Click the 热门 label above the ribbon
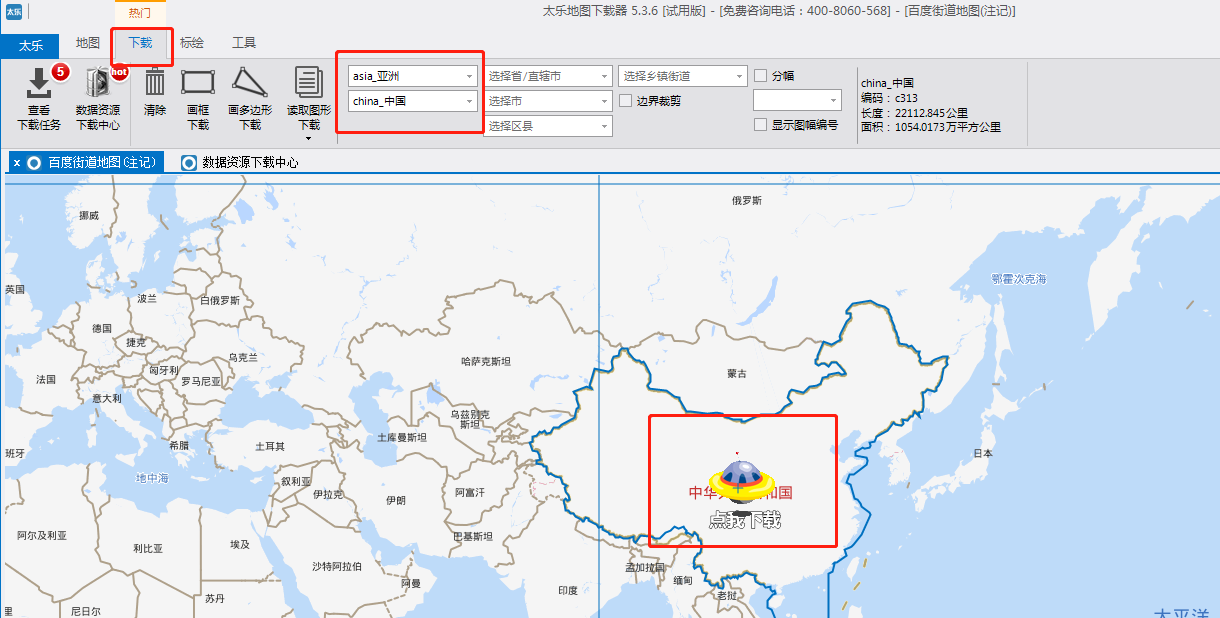 (x=141, y=13)
